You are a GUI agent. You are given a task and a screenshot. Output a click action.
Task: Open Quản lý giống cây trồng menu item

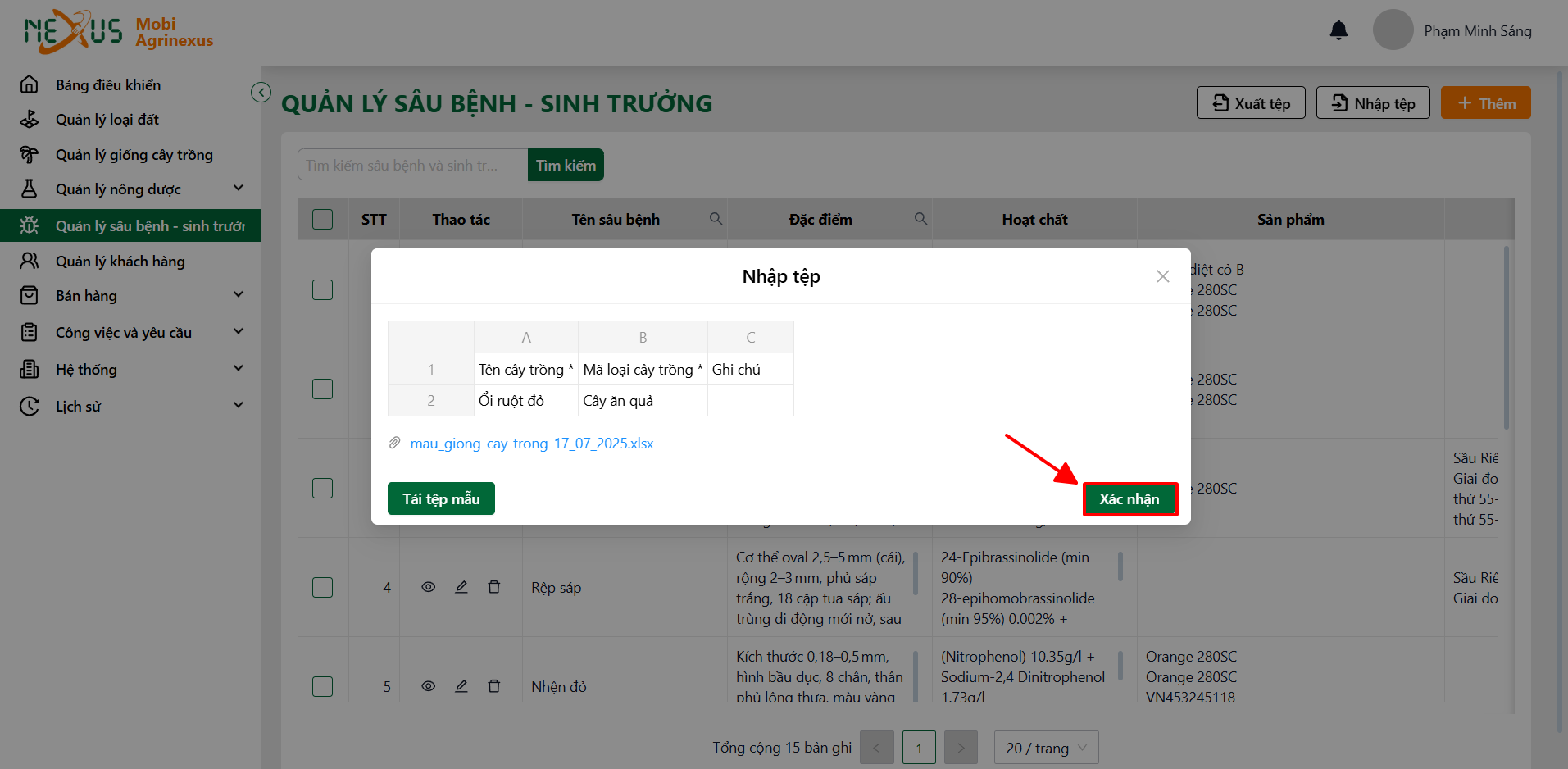point(130,154)
